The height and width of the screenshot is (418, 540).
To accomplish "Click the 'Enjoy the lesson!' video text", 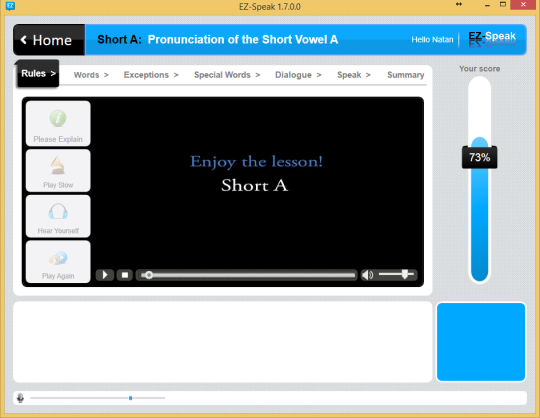I will click(256, 161).
